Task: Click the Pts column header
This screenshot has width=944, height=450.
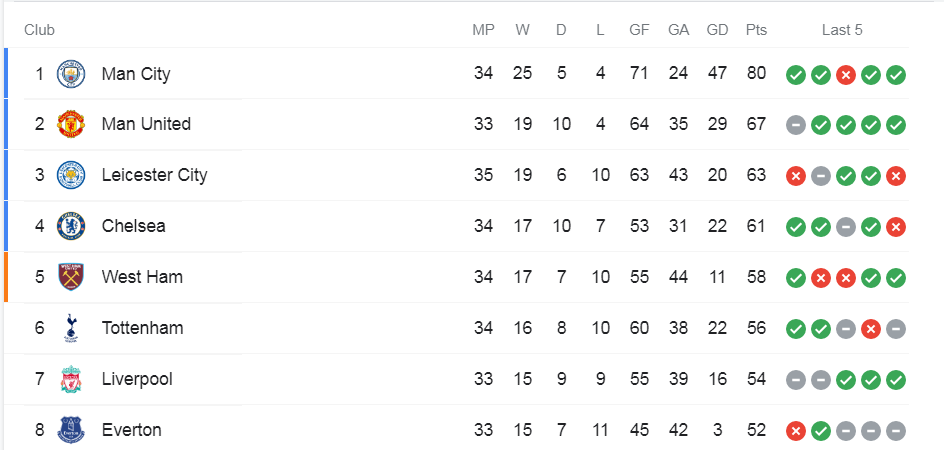Action: [x=756, y=30]
